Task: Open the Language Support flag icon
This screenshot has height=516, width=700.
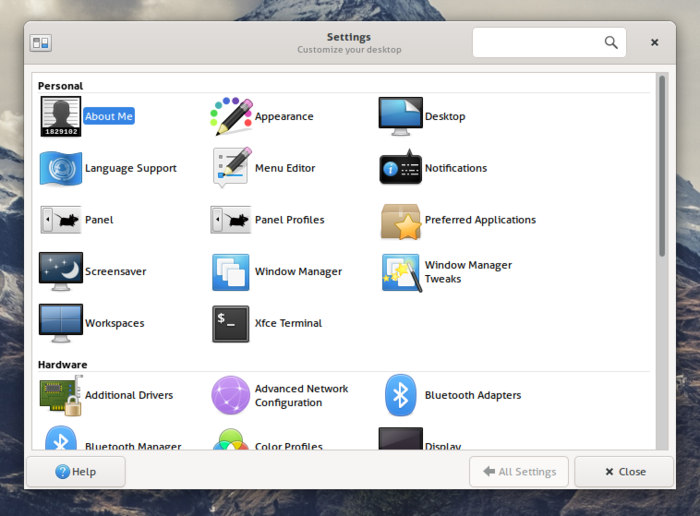Action: 61,168
